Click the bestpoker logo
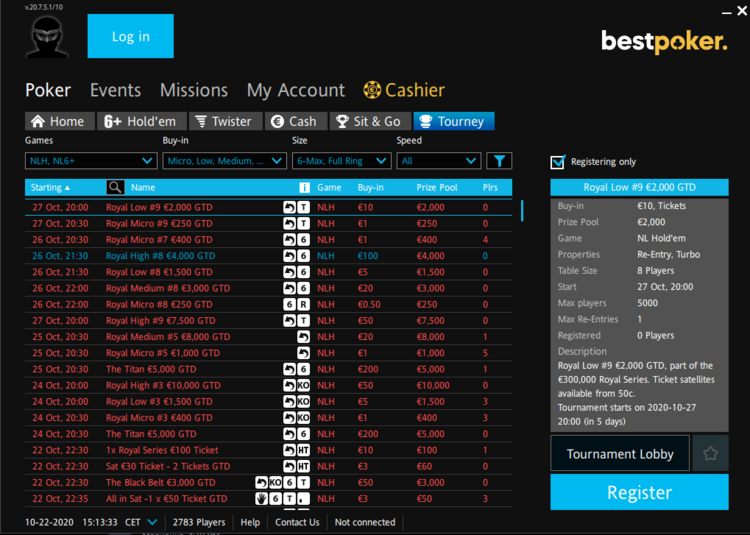Image resolution: width=750 pixels, height=535 pixels. 664,42
